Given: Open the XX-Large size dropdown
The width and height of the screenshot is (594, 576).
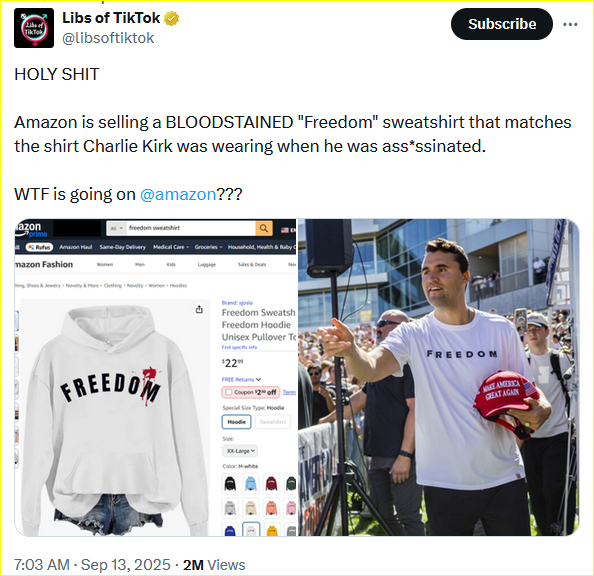Looking at the screenshot, I should [240, 451].
